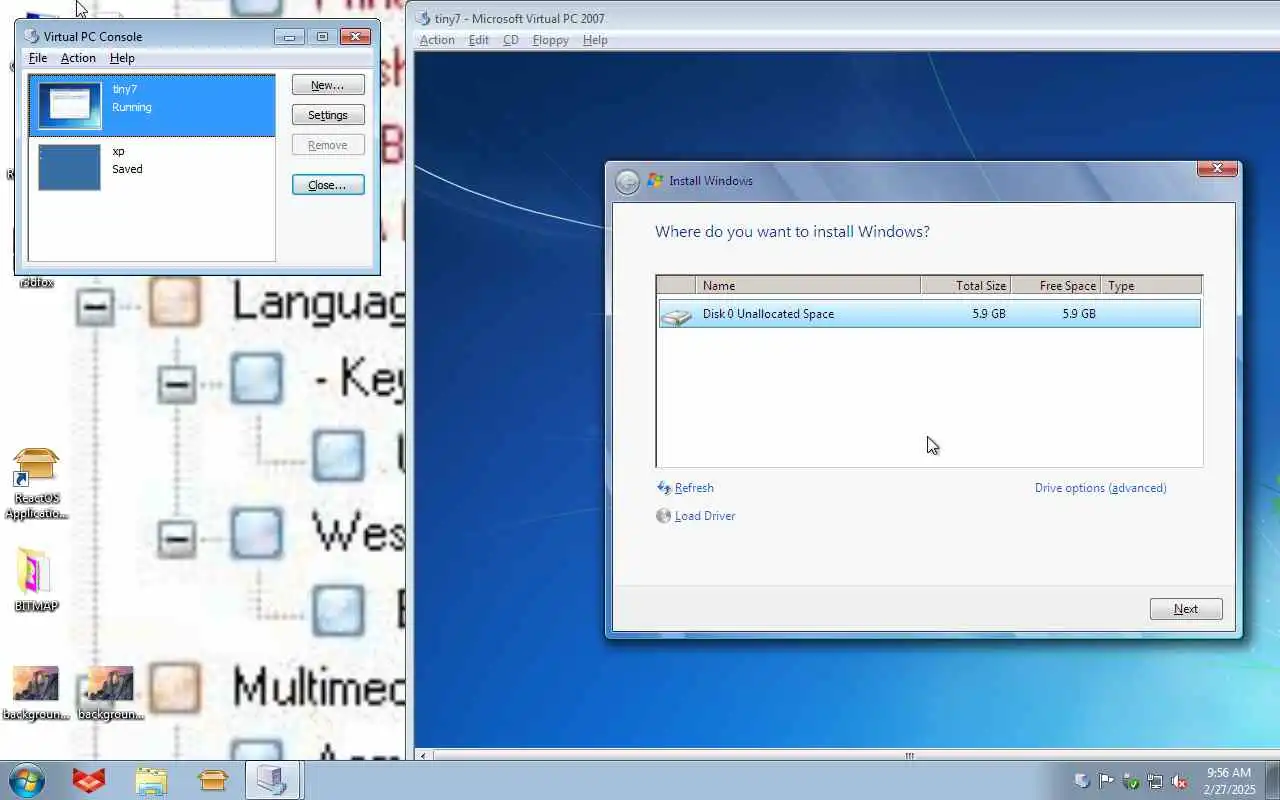Click the tray icon left of the flag
This screenshot has height=800, width=1280.
pos(1082,781)
